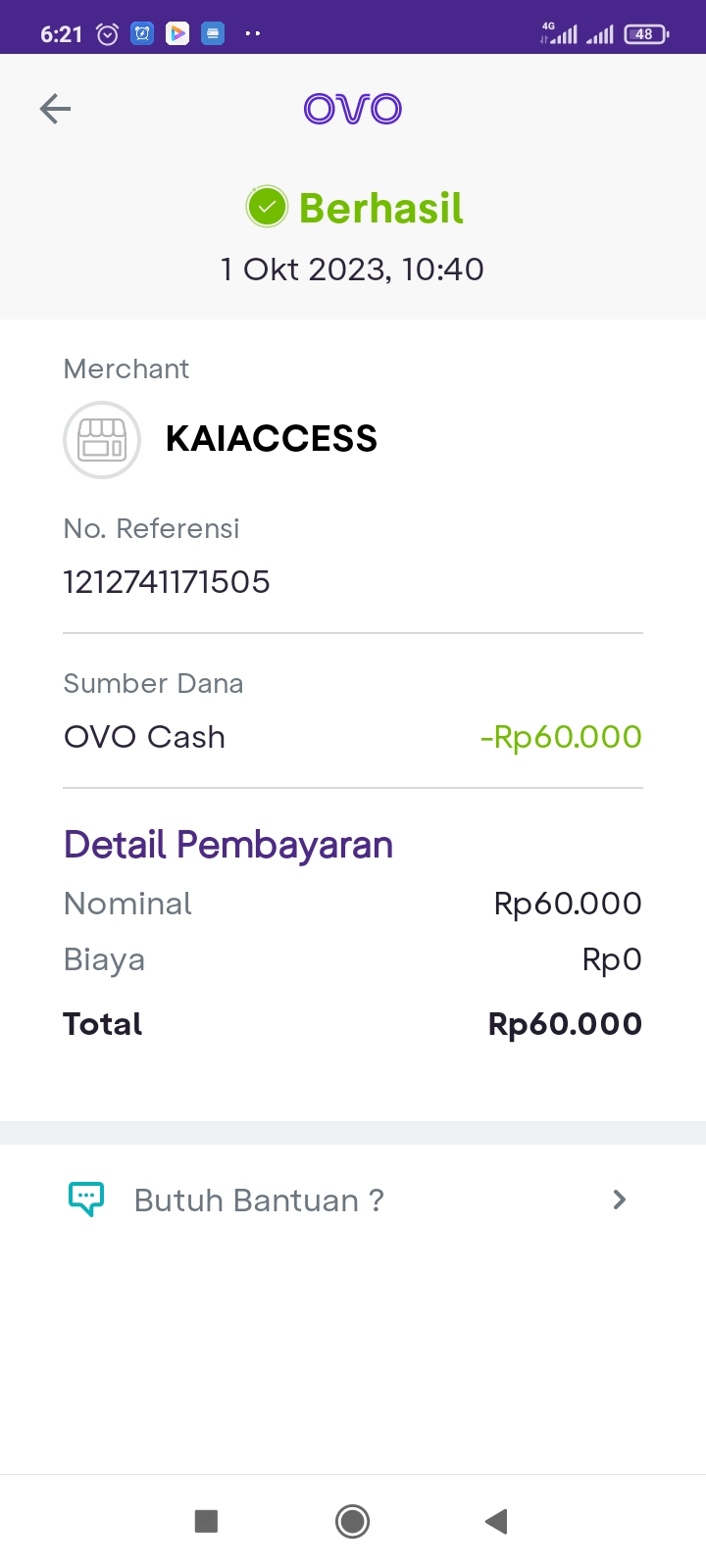Tap reference number 1212741171505
The width and height of the screenshot is (706, 1568).
tap(167, 582)
